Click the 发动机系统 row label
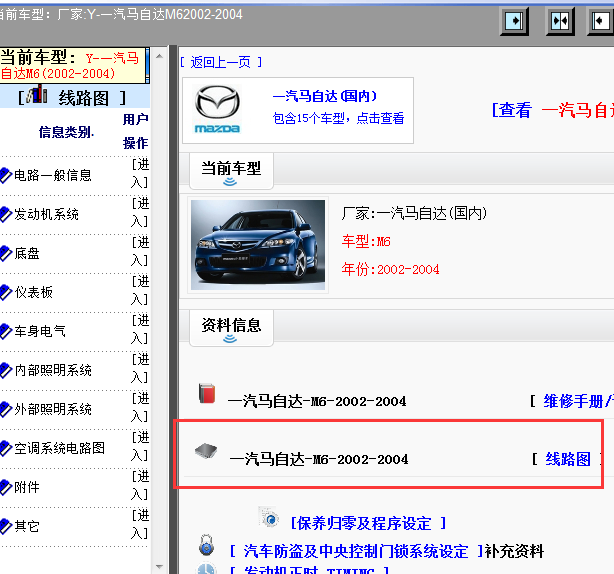The image size is (614, 574). tap(47, 214)
